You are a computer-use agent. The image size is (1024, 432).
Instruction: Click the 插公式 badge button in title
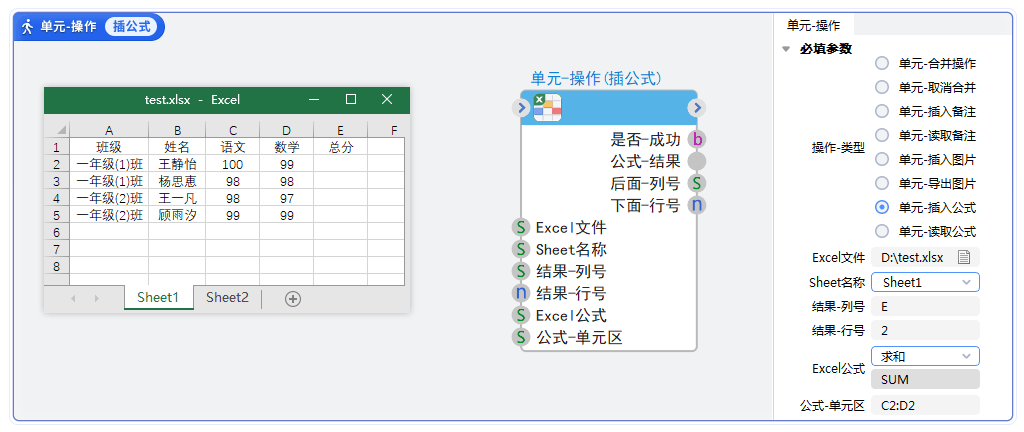click(132, 27)
